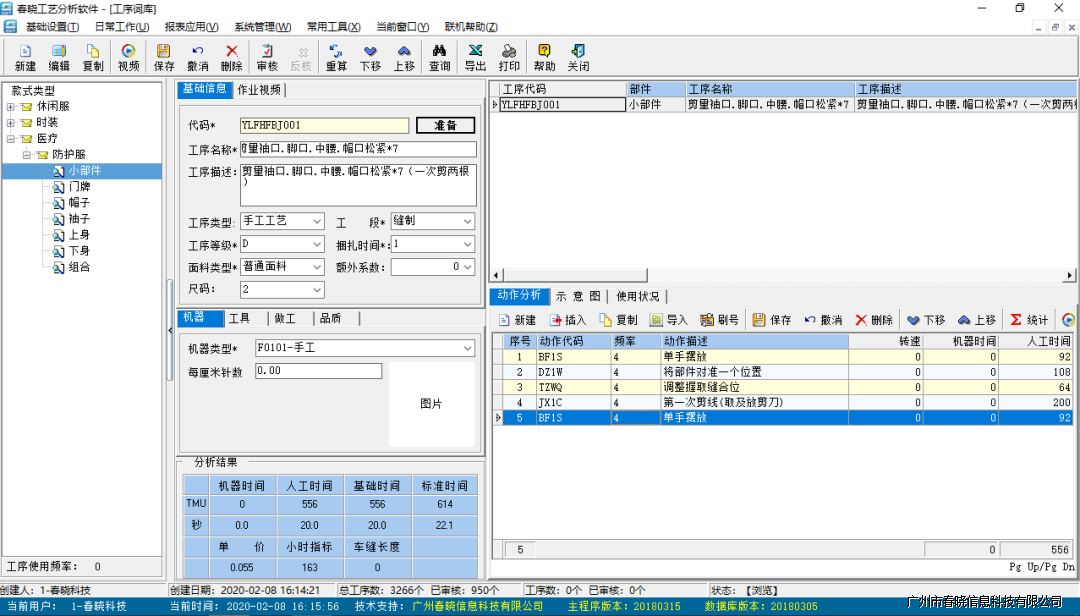Switch to the 作业视频 tab
Image resolution: width=1080 pixels, height=616 pixels.
tap(258, 90)
